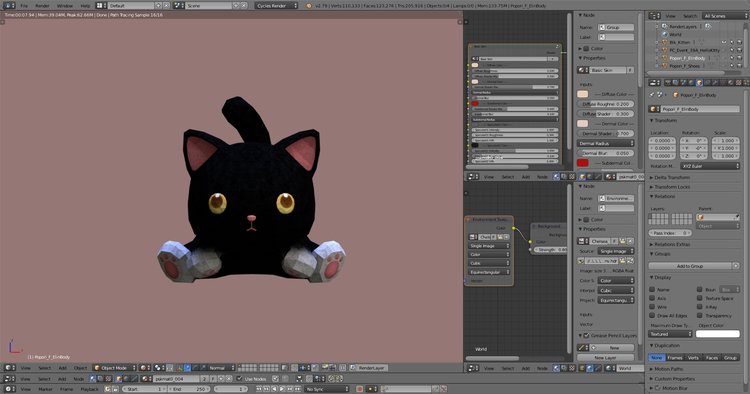
Task: Select Popori_F_Shoes in the outliner
Action: coord(684,66)
